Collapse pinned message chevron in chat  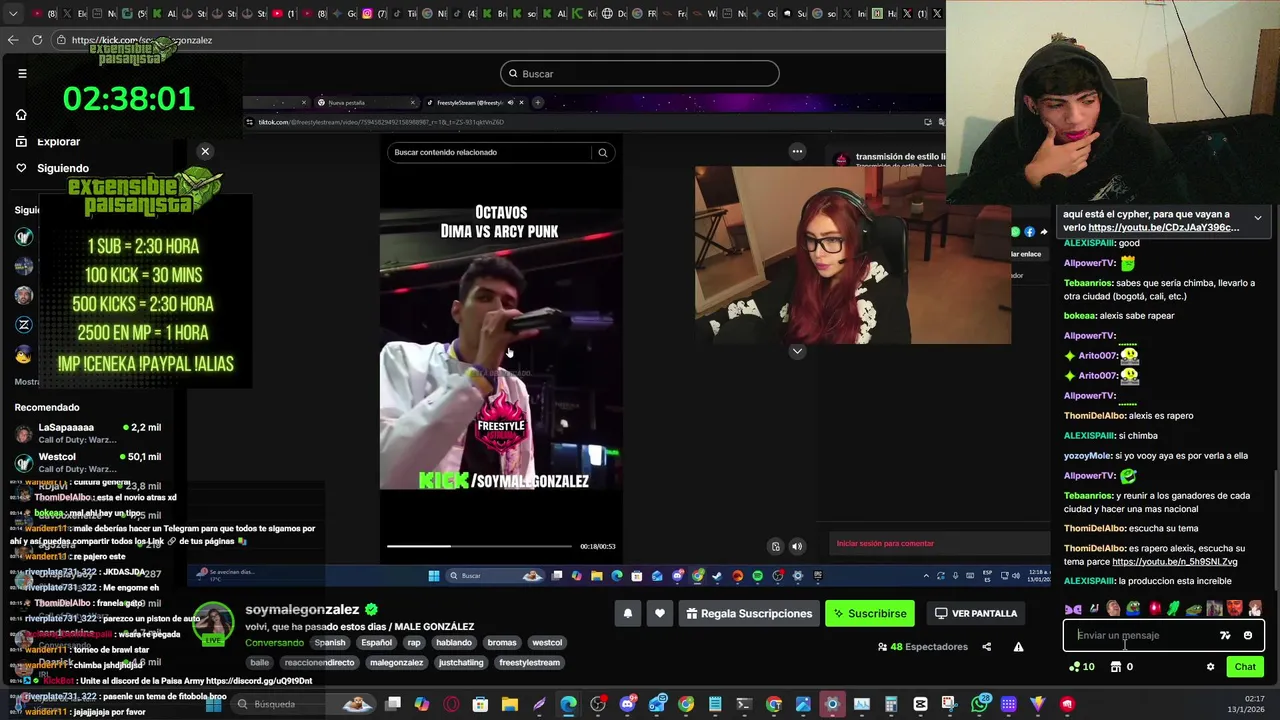1258,217
